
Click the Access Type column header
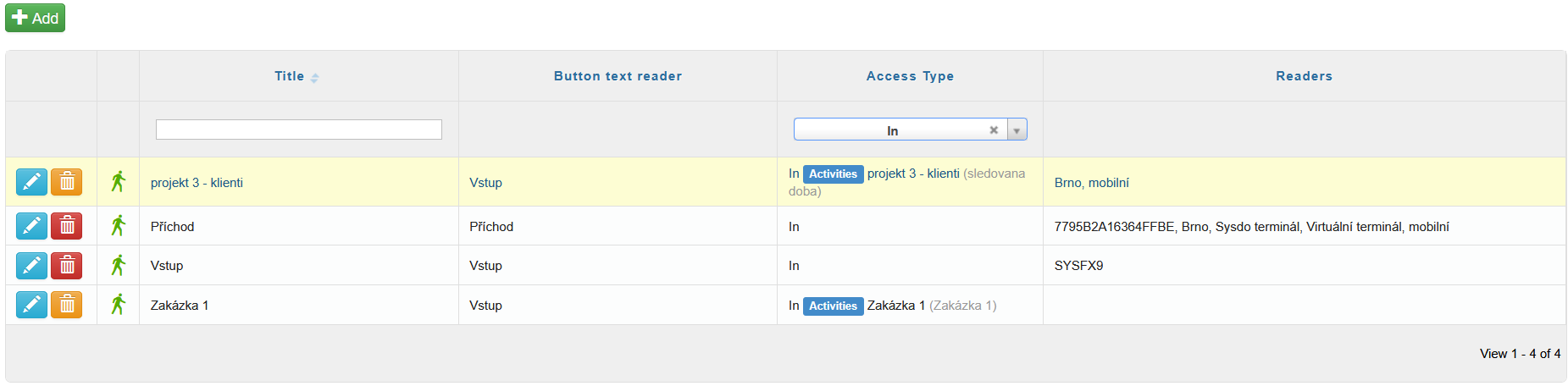click(910, 76)
